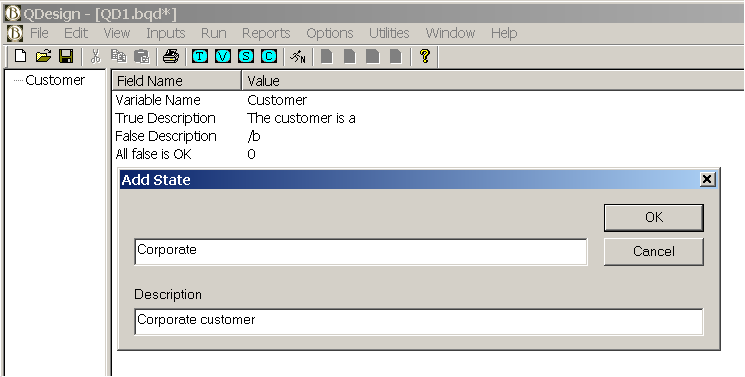Click Cancel in the Add State dialog
The height and width of the screenshot is (377, 745).
(654, 251)
